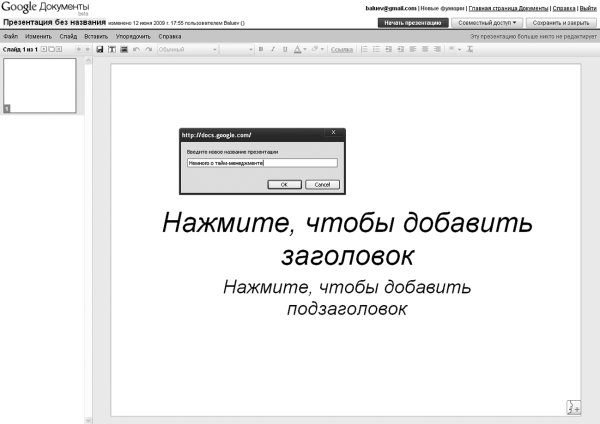The height and width of the screenshot is (424, 600).
Task: Open the font style dropdown Обычный
Action: tap(188, 49)
